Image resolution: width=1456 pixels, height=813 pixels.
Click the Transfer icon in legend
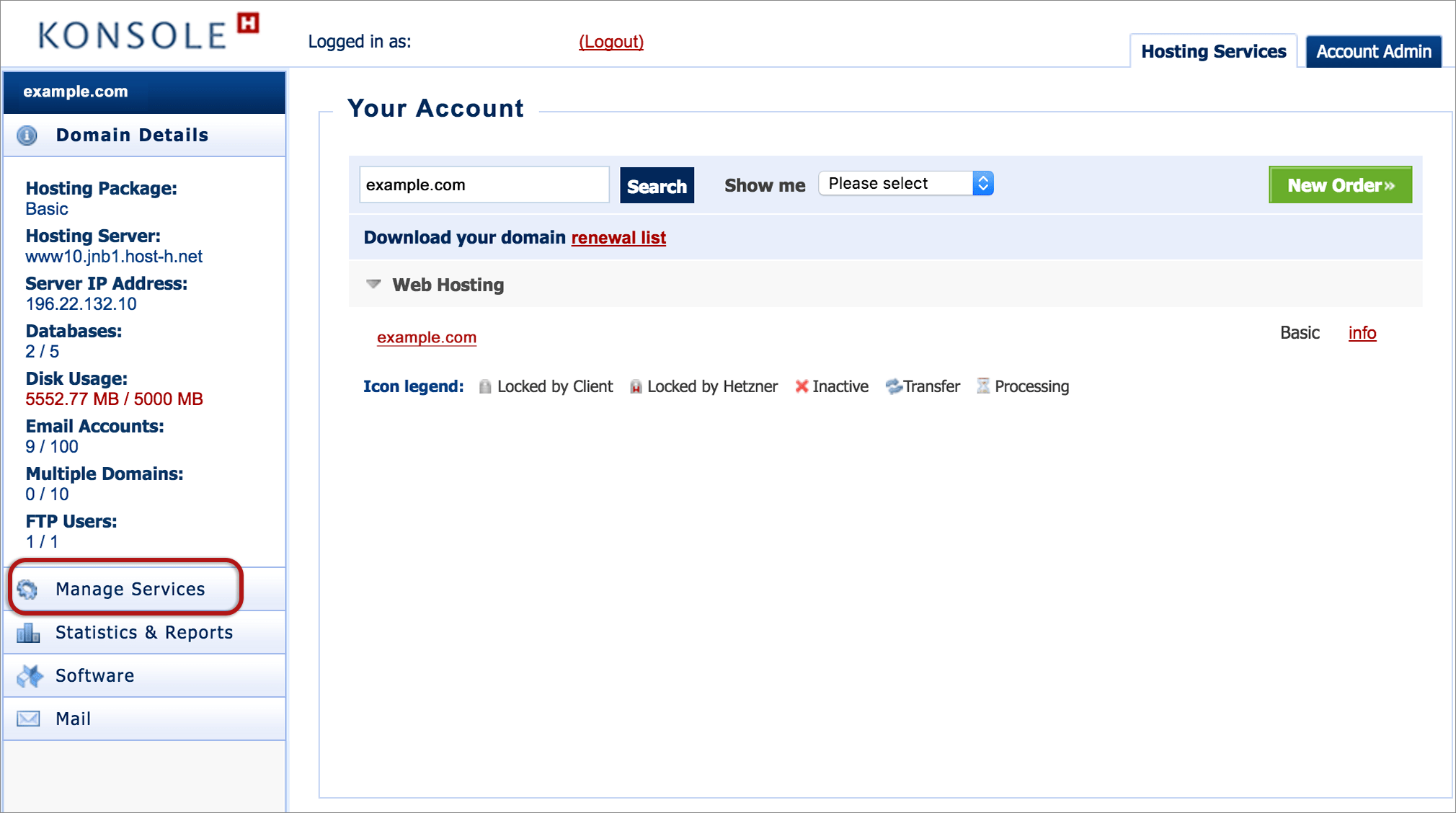click(892, 386)
